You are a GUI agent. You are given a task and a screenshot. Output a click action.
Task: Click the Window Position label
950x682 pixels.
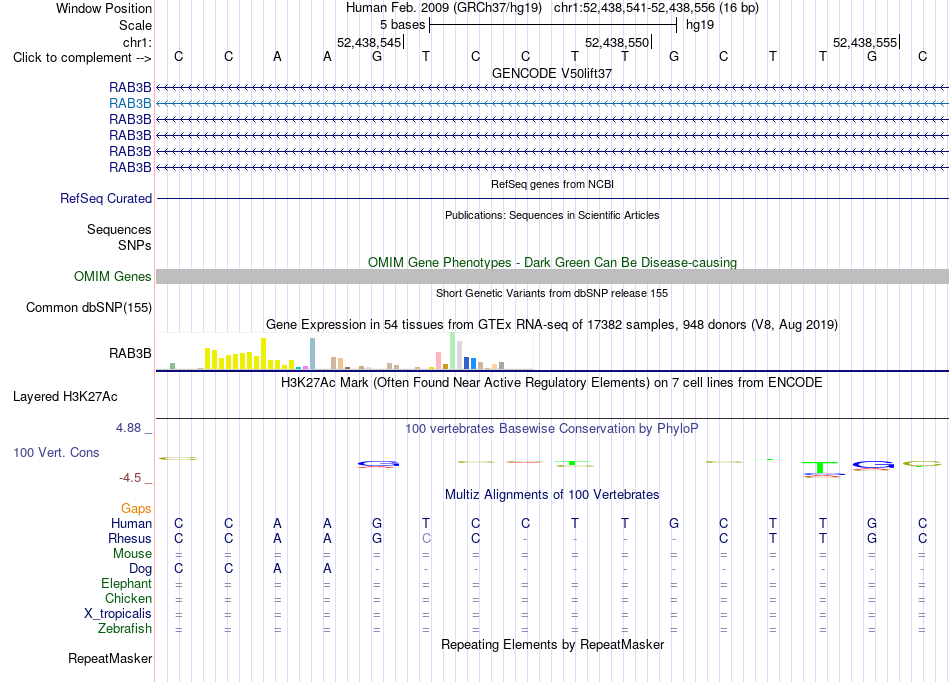(104, 8)
